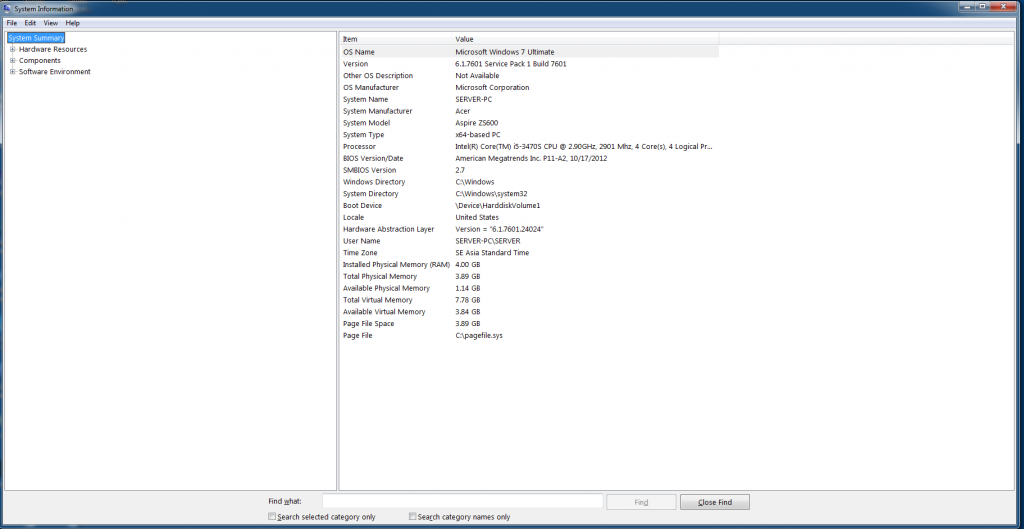Expand the Software Environment tree node
The height and width of the screenshot is (529, 1024).
click(12, 72)
